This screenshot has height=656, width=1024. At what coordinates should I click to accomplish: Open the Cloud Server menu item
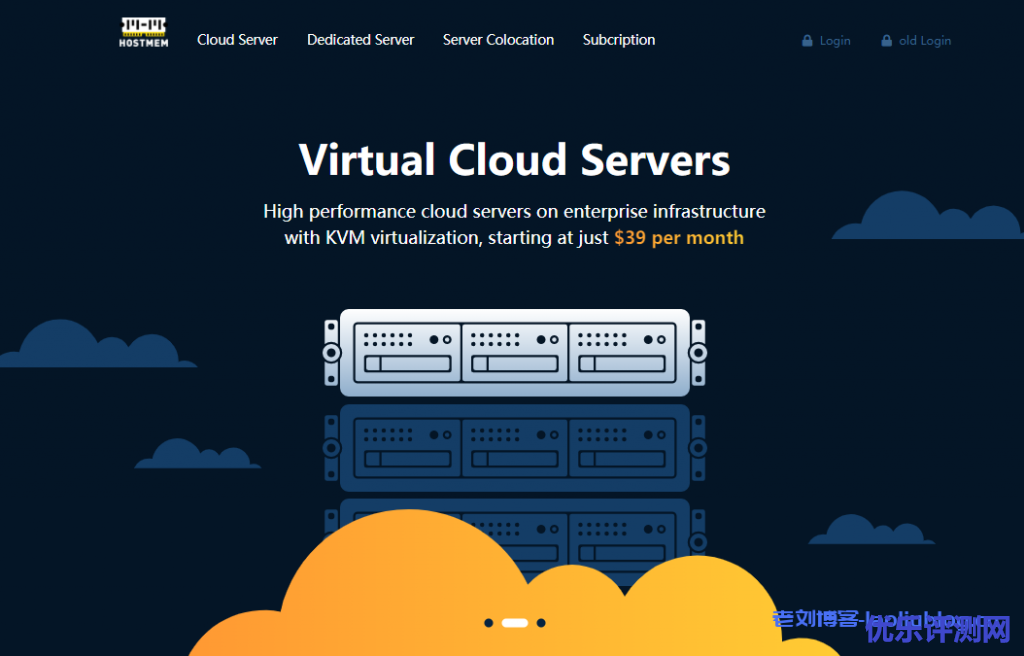(x=237, y=40)
